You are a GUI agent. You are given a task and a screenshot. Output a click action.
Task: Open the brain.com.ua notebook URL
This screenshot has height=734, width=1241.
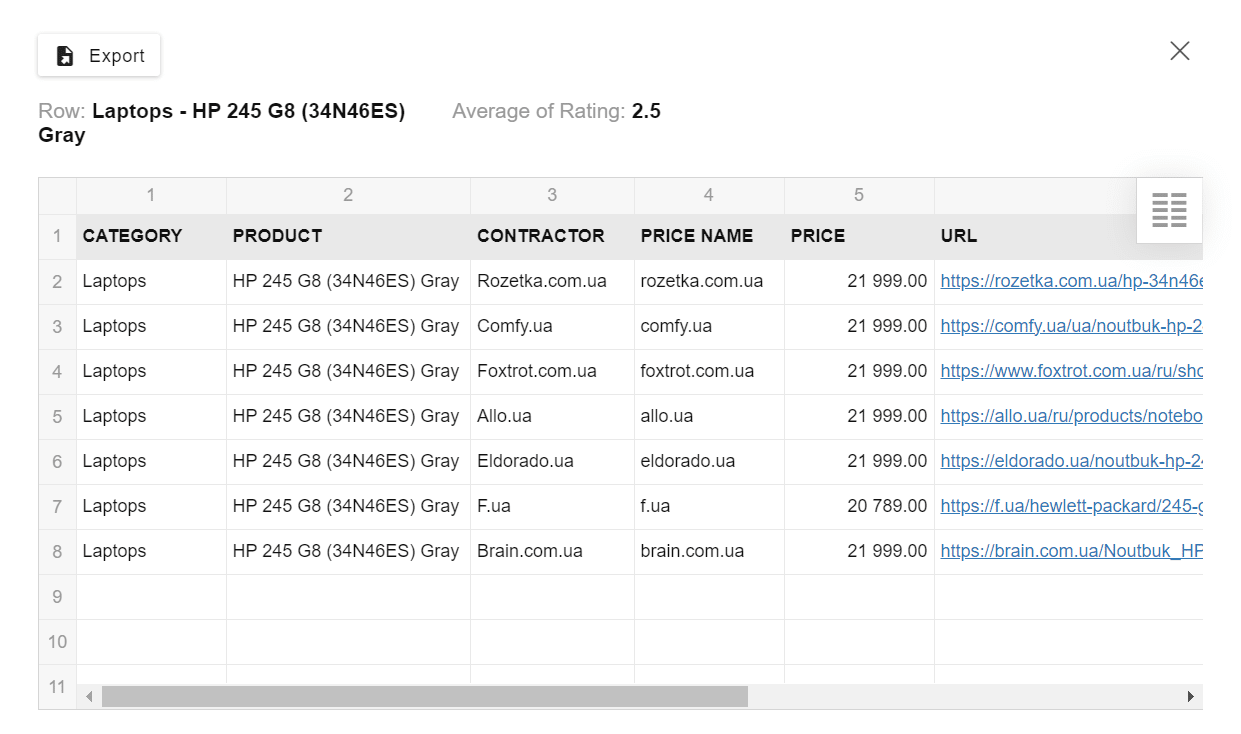[x=1070, y=551]
